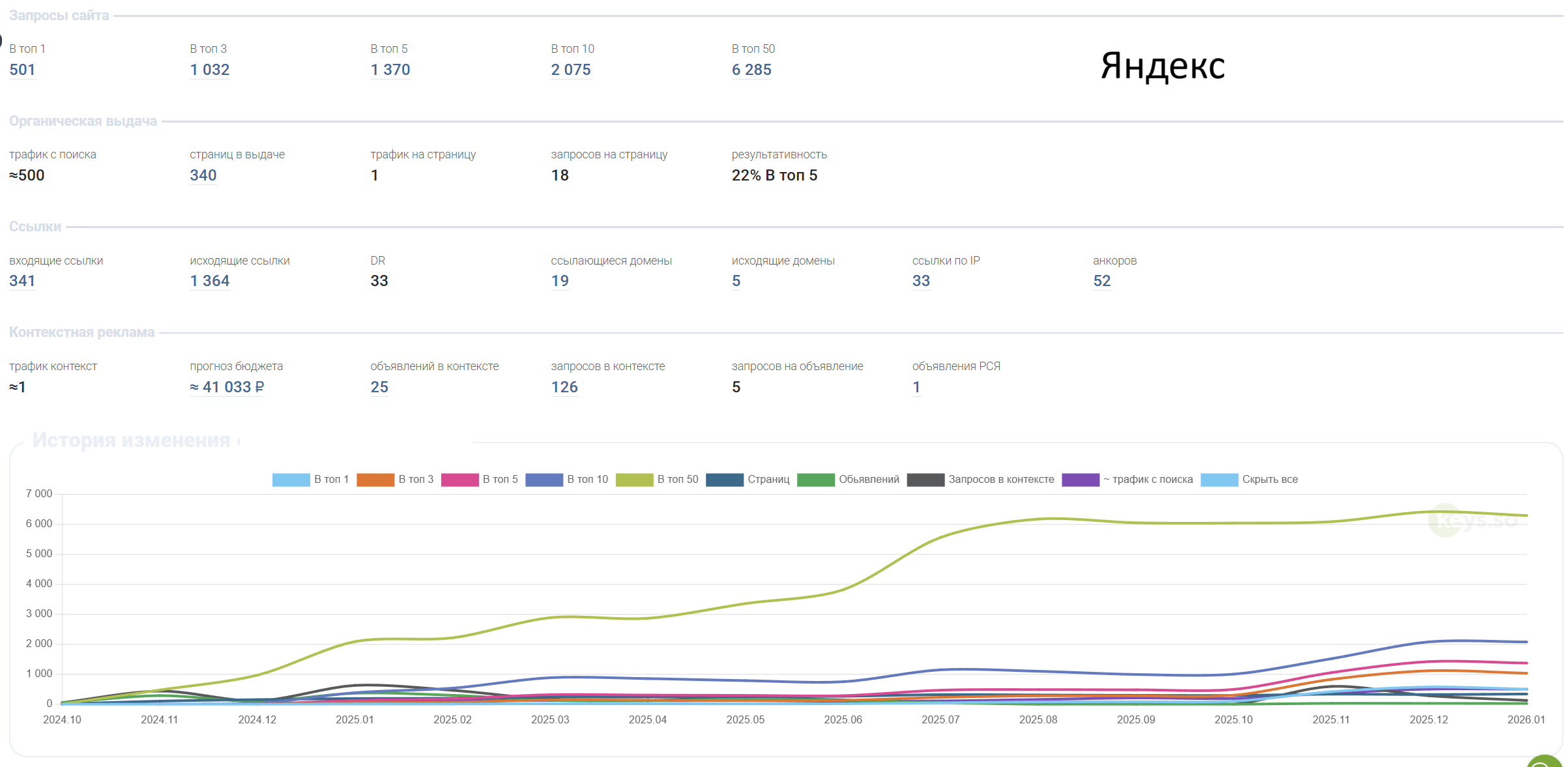This screenshot has height=767, width=1568.
Task: Toggle the 'В топ 1' legend series
Action: coord(311,480)
